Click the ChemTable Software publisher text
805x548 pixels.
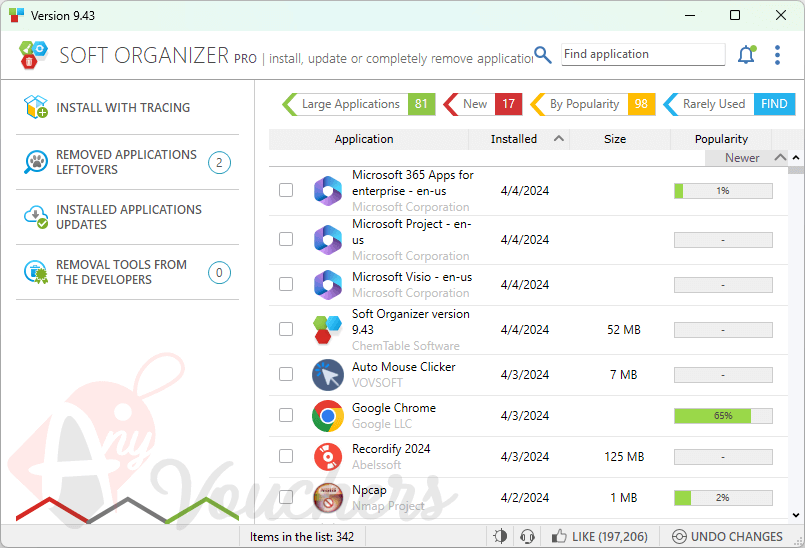pos(406,346)
